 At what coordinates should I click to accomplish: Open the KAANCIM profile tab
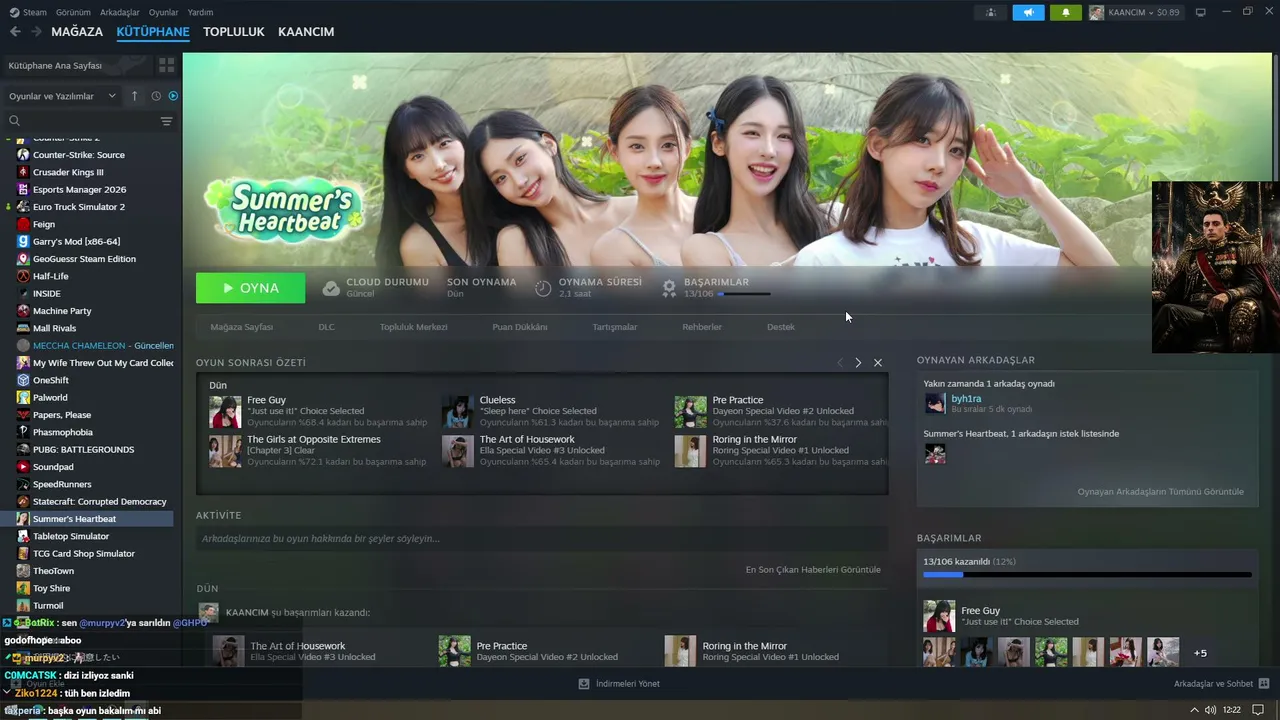pos(306,32)
